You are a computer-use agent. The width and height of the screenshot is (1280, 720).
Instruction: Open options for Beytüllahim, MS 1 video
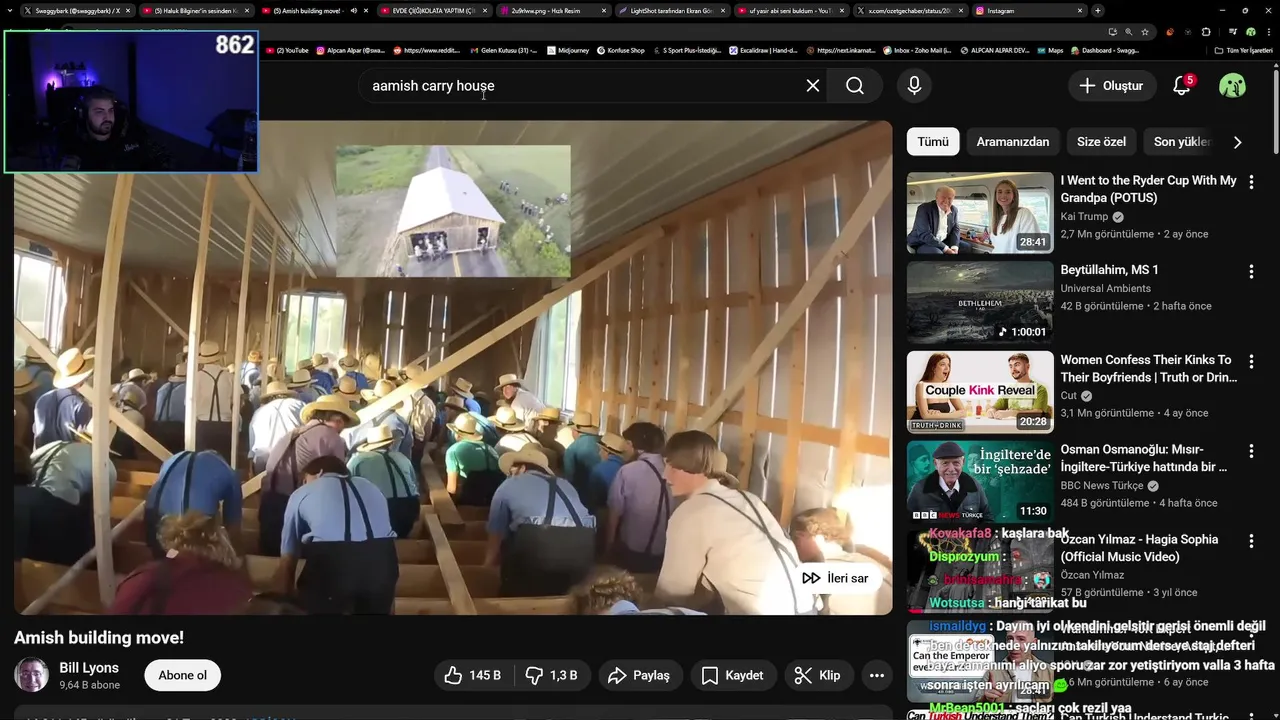(x=1250, y=272)
